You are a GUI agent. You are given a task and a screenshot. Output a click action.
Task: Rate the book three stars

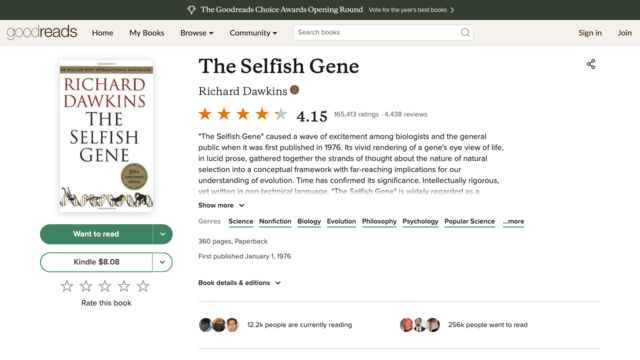coord(105,286)
